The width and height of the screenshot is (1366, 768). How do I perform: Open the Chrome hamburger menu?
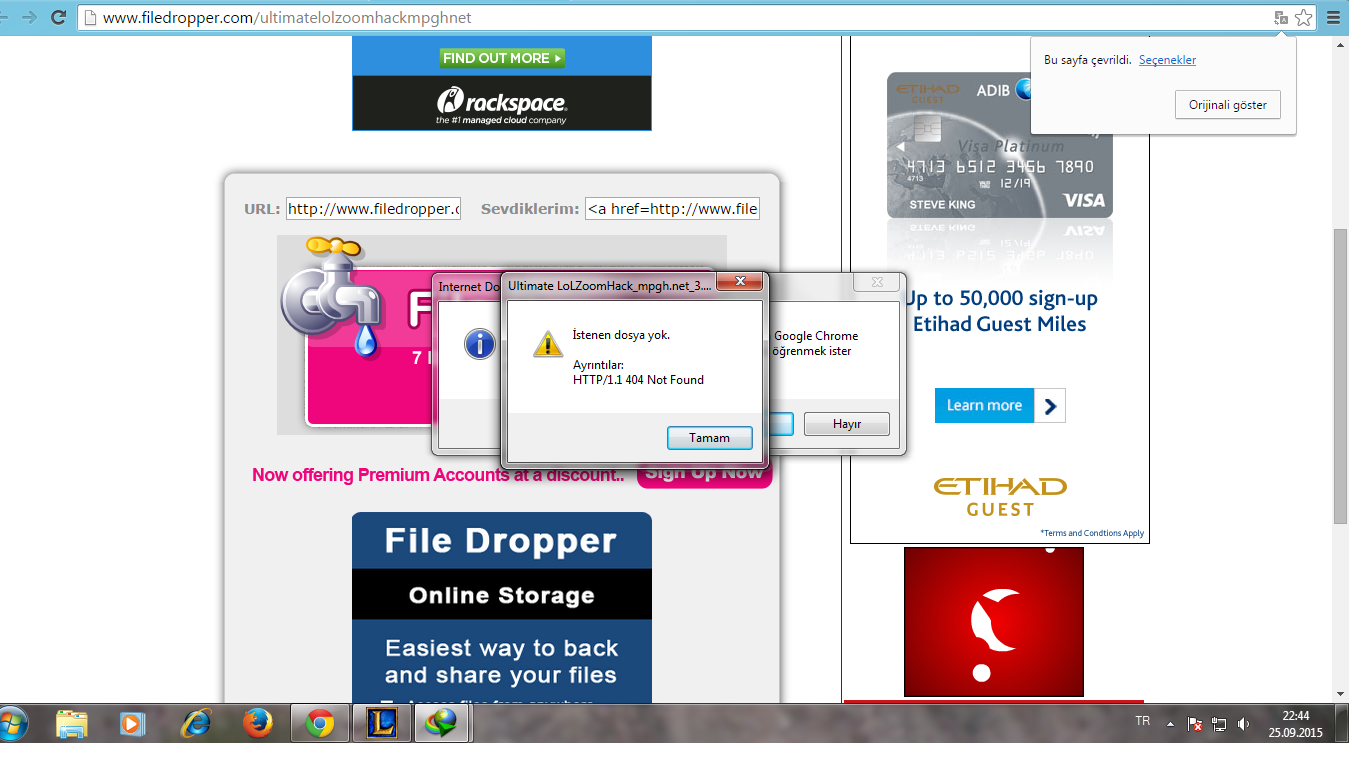point(1333,18)
